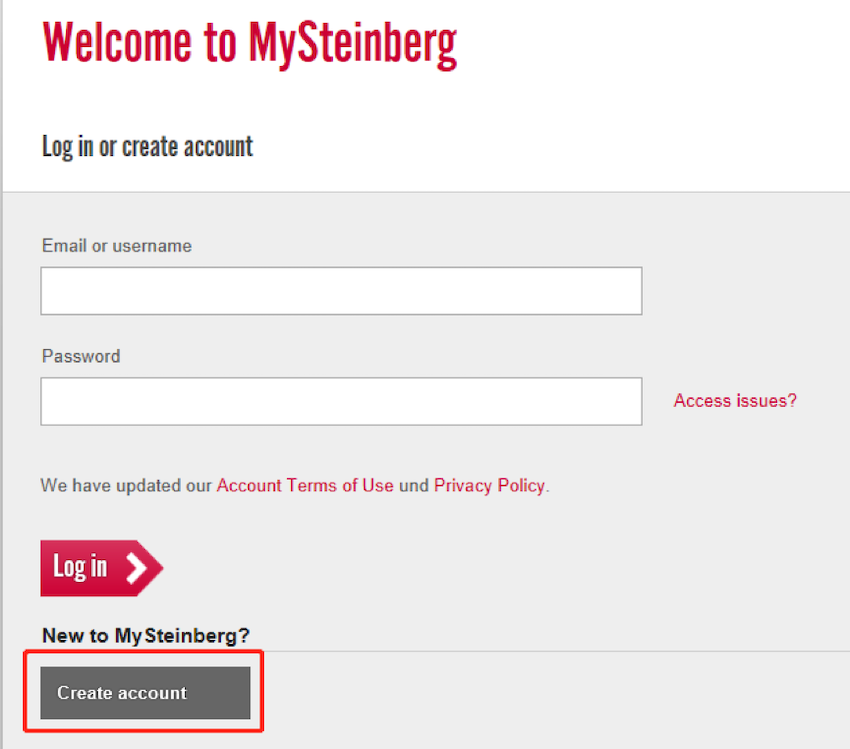850x749 pixels.
Task: Open the Account Terms of Use link
Action: [305, 486]
